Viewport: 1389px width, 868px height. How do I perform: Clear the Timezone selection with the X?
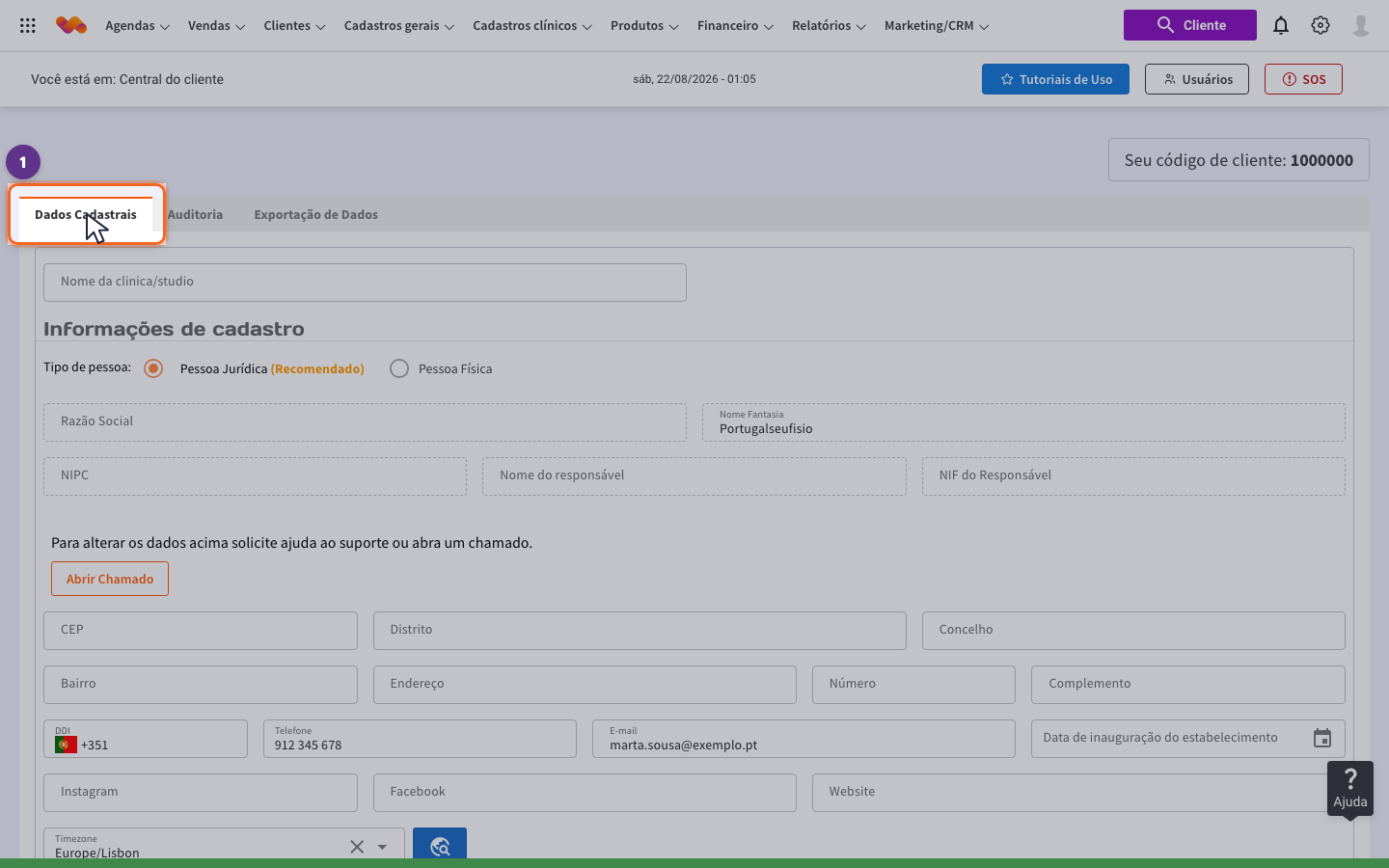point(357,847)
